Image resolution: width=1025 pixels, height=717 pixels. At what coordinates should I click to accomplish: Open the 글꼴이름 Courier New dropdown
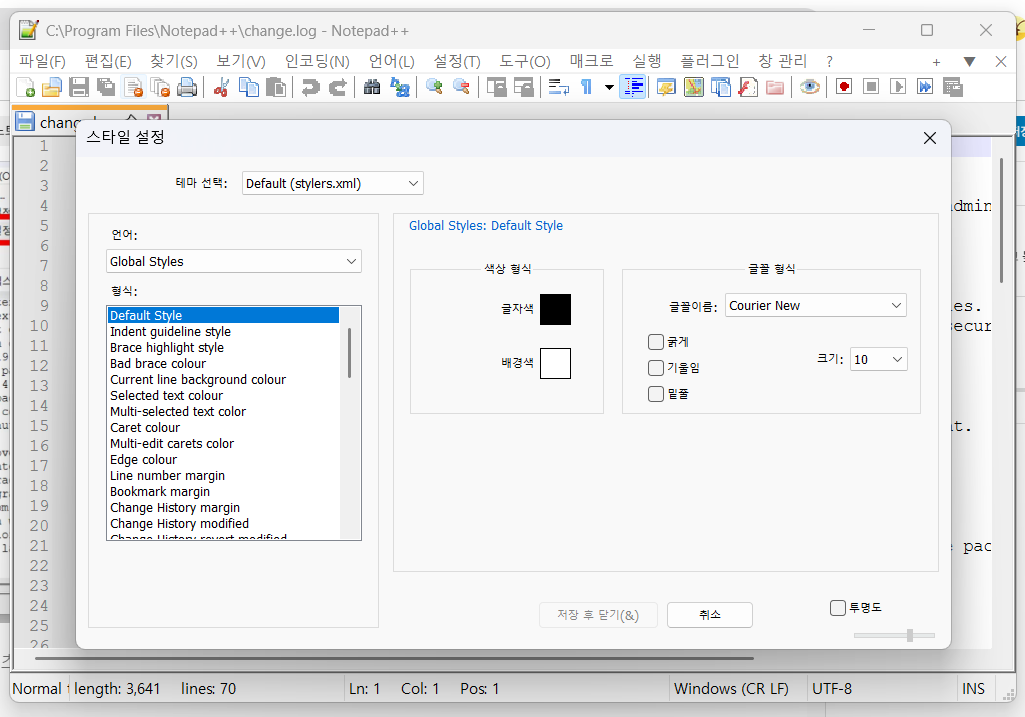[x=815, y=305]
